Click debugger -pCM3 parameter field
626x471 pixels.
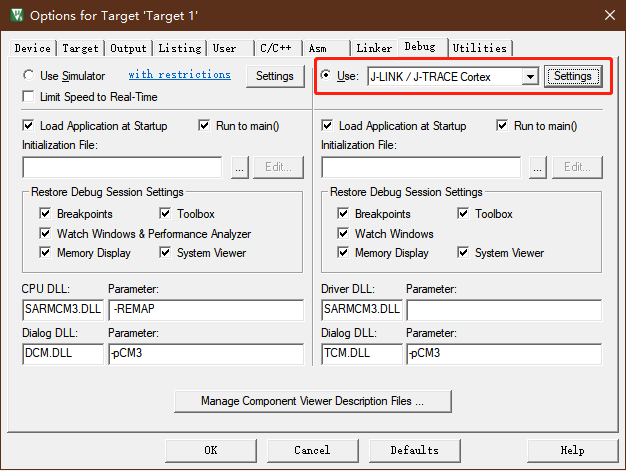click(504, 354)
